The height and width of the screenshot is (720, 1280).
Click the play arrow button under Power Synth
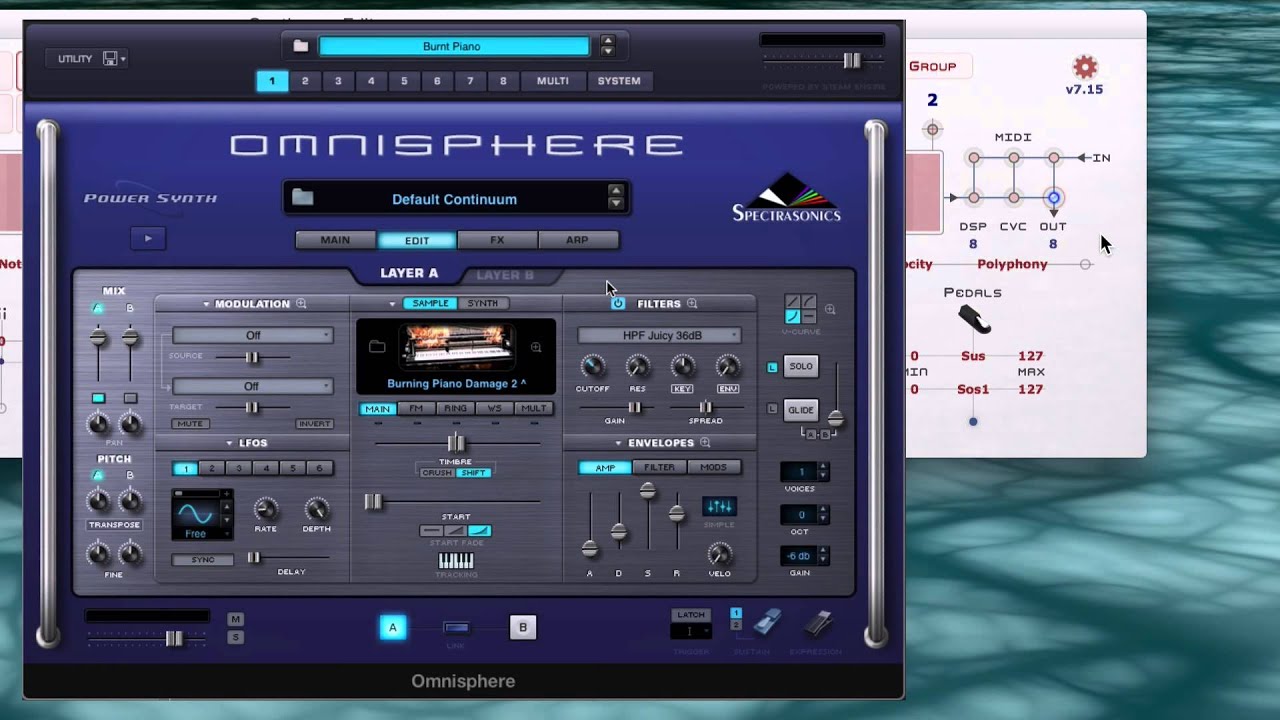(x=148, y=238)
